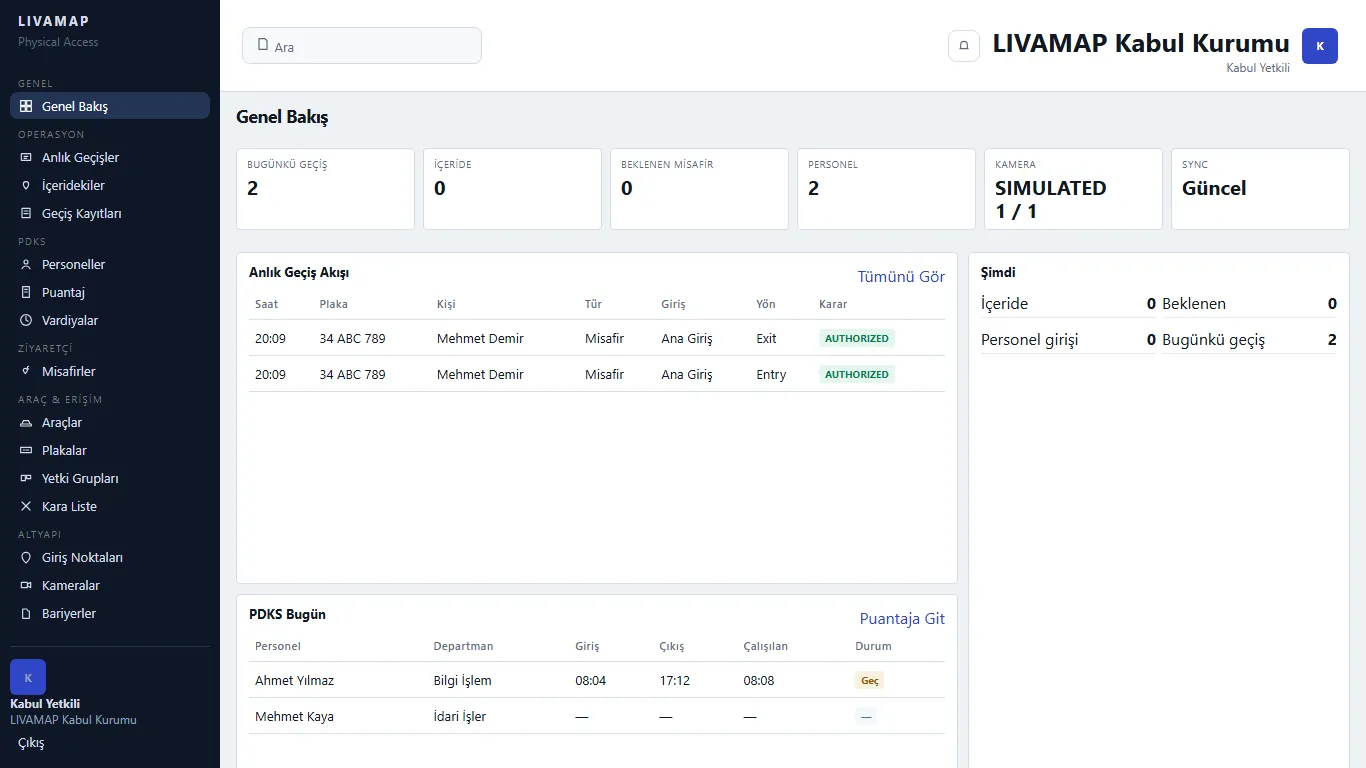Click the Kameralar camera icon
The height and width of the screenshot is (768, 1366).
point(26,585)
